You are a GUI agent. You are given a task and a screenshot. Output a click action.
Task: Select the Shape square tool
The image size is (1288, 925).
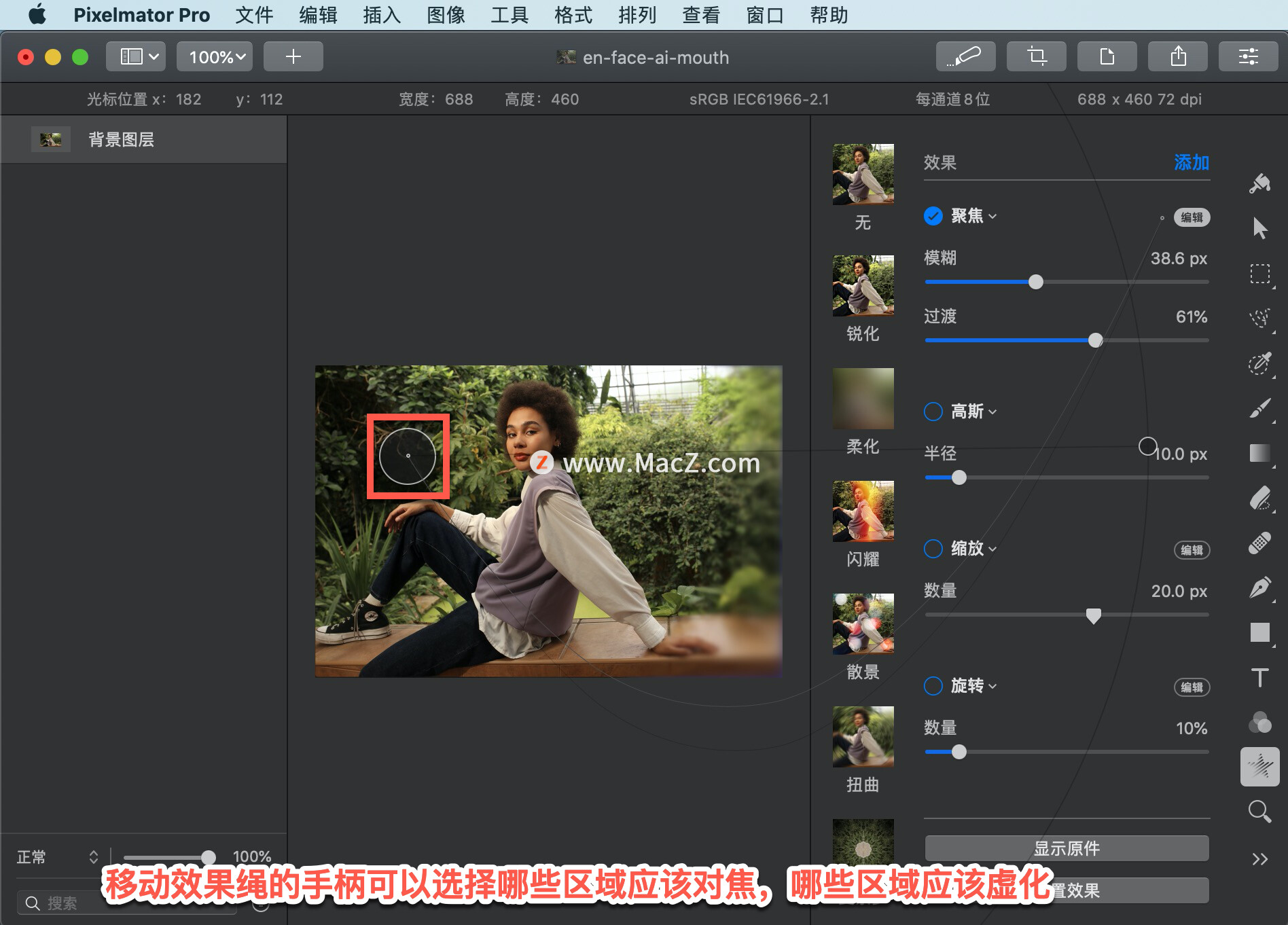(1260, 632)
